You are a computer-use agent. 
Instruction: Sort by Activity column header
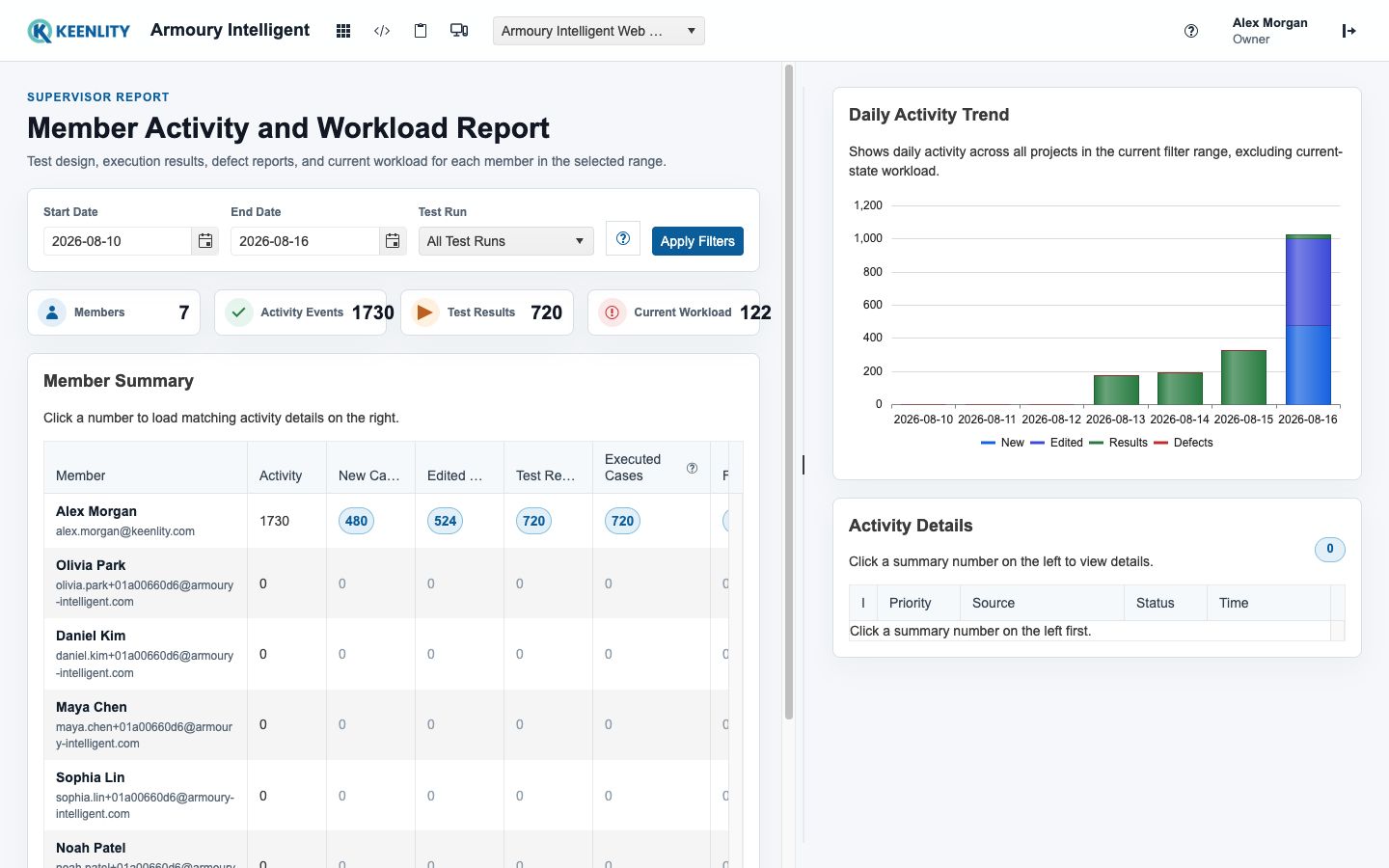[x=286, y=468]
